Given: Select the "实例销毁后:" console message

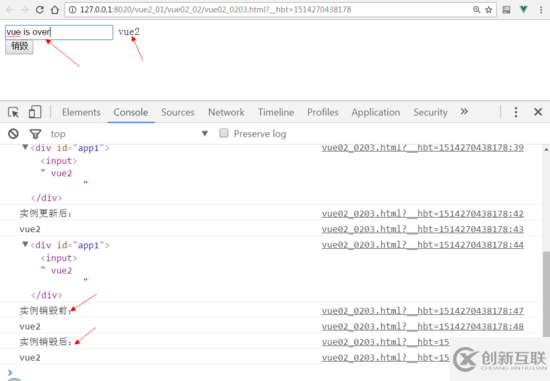Looking at the screenshot, I should 45,342.
